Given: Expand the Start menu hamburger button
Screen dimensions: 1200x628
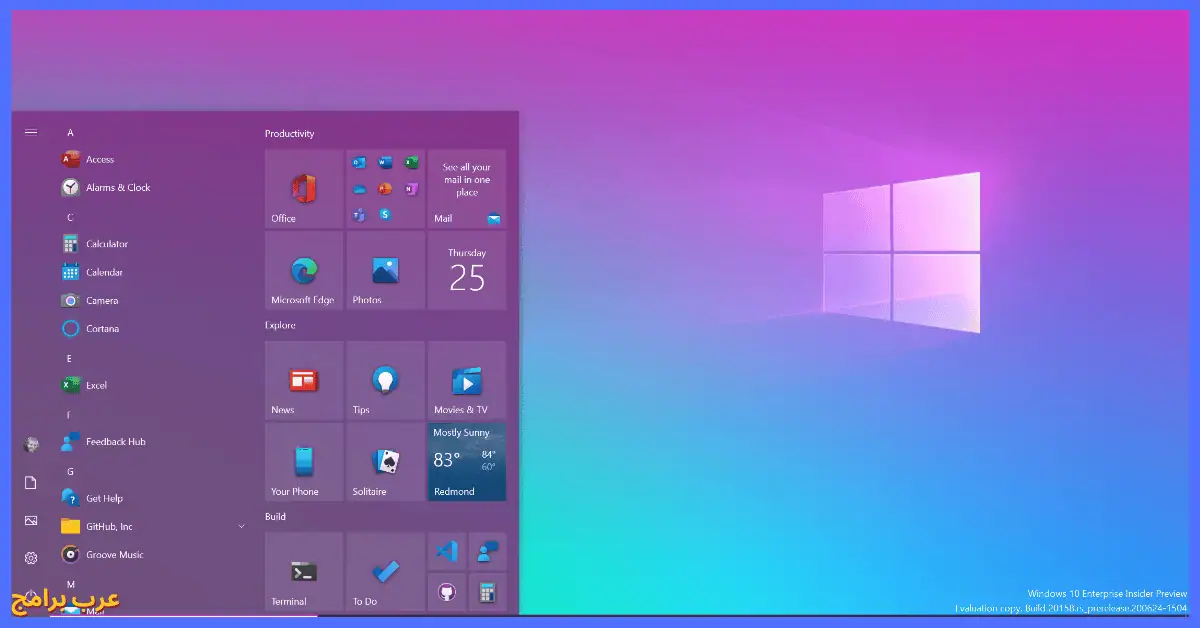Looking at the screenshot, I should 31,132.
